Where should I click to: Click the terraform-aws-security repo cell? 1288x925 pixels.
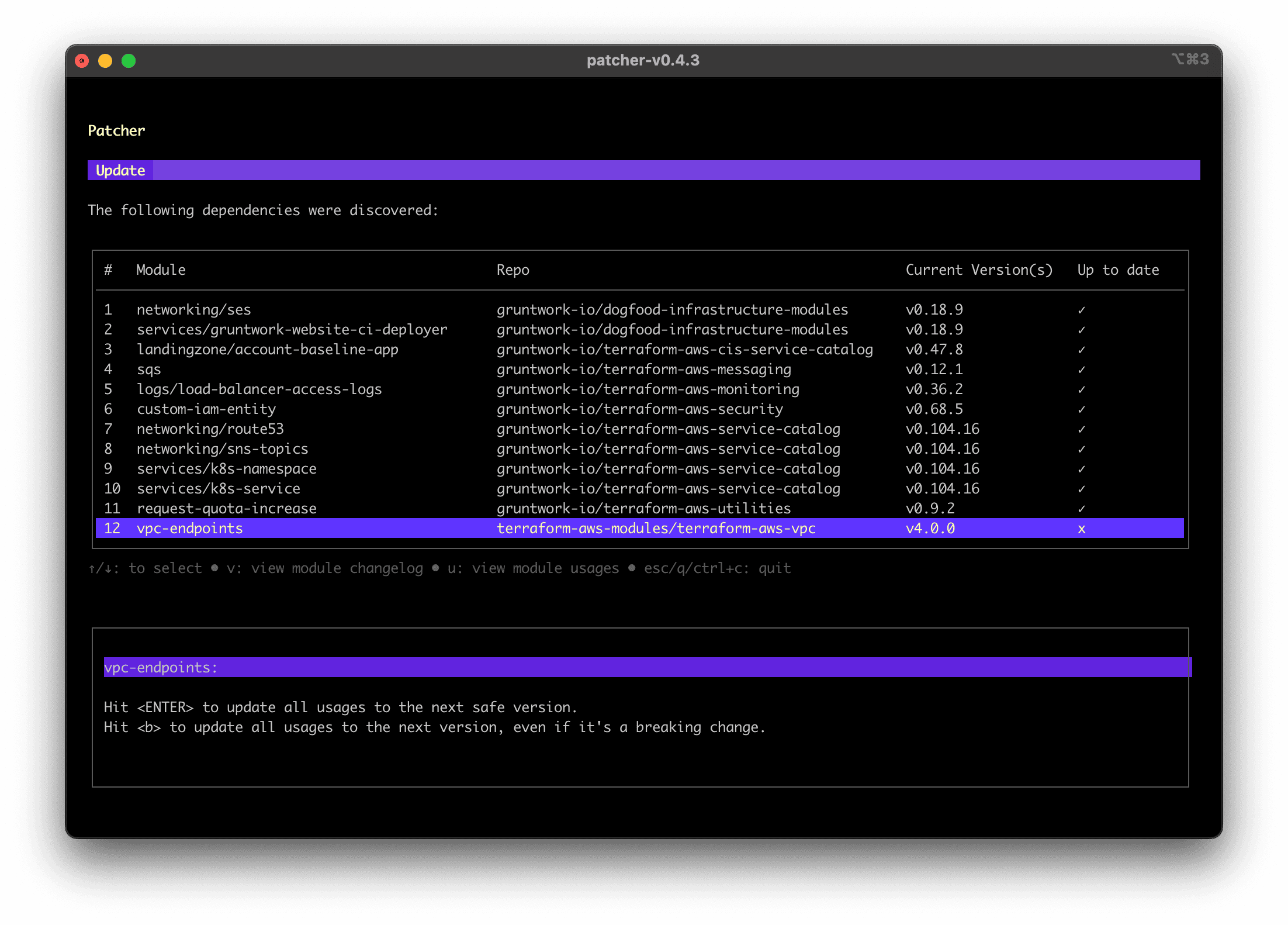click(x=639, y=409)
